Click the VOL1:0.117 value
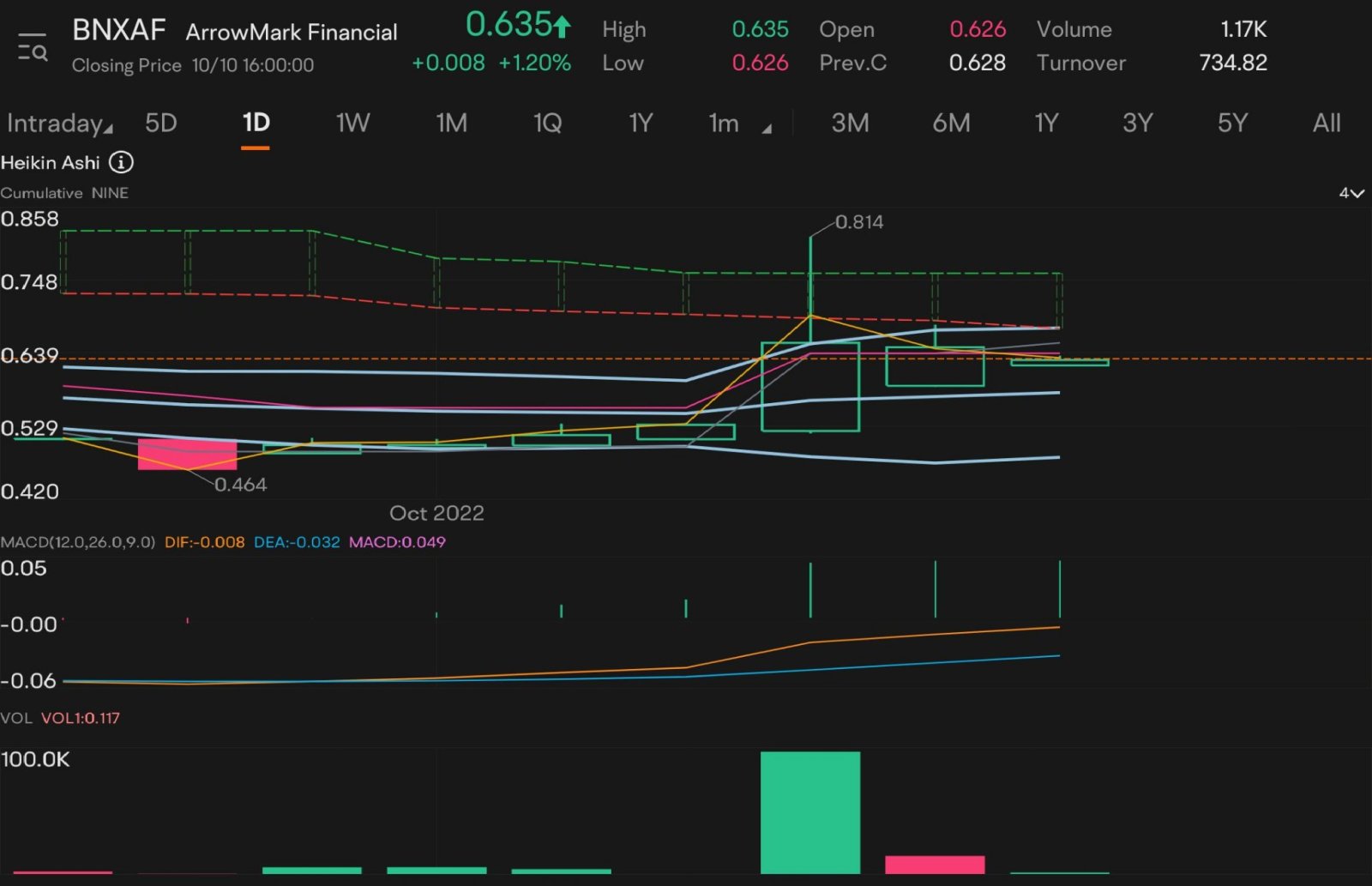Image resolution: width=1372 pixels, height=886 pixels. [81, 718]
